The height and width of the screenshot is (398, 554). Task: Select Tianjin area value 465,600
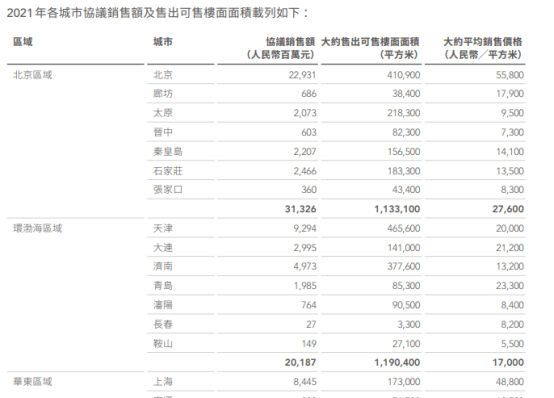(x=403, y=228)
